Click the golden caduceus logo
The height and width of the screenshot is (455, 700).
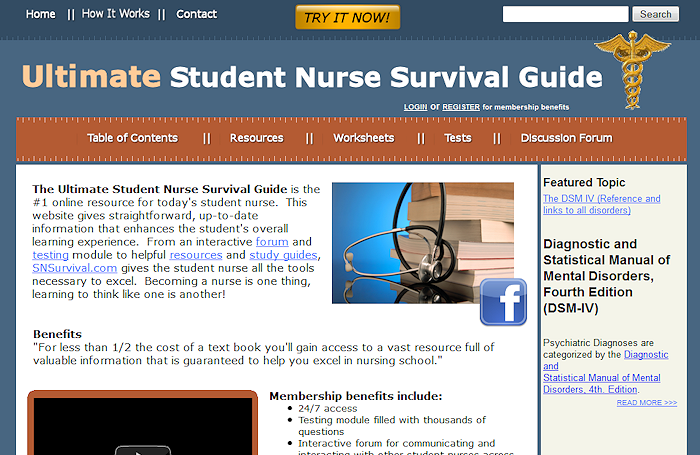pos(632,70)
